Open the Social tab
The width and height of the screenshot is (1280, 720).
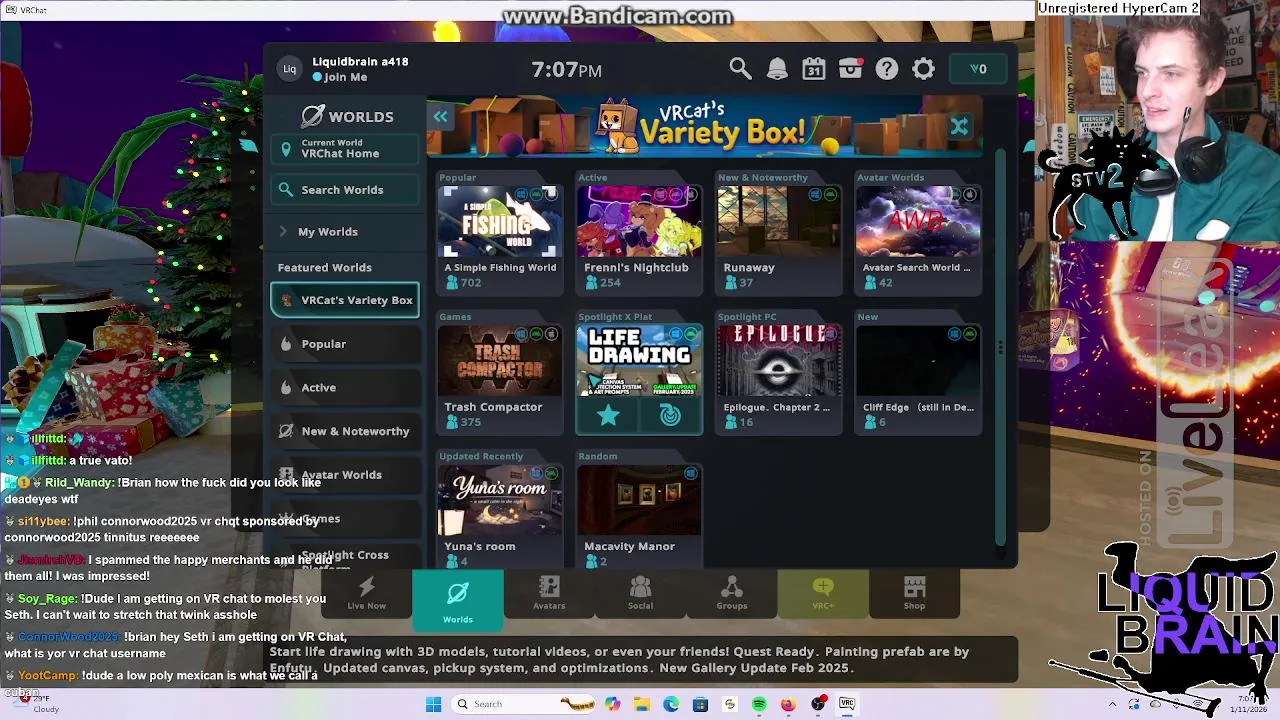pos(640,593)
